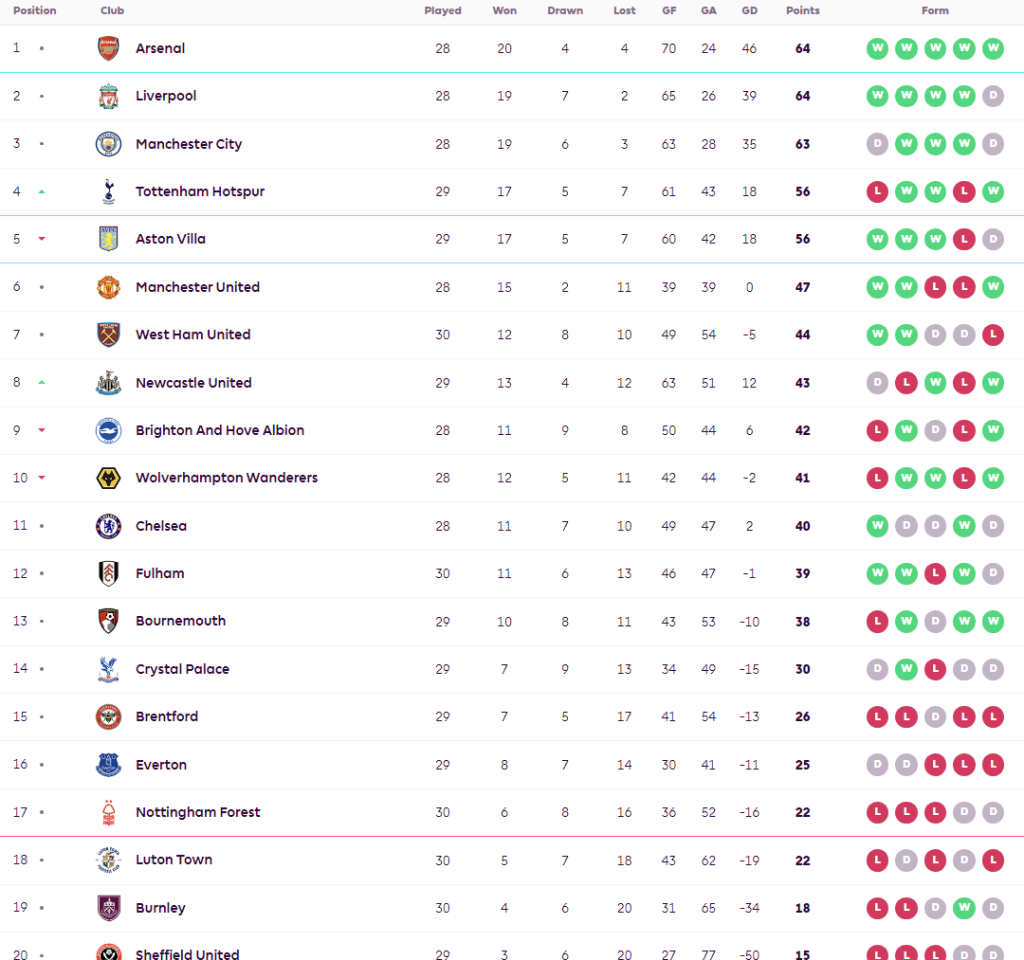Open the Manchester United club link
This screenshot has height=960, width=1024.
(x=197, y=287)
